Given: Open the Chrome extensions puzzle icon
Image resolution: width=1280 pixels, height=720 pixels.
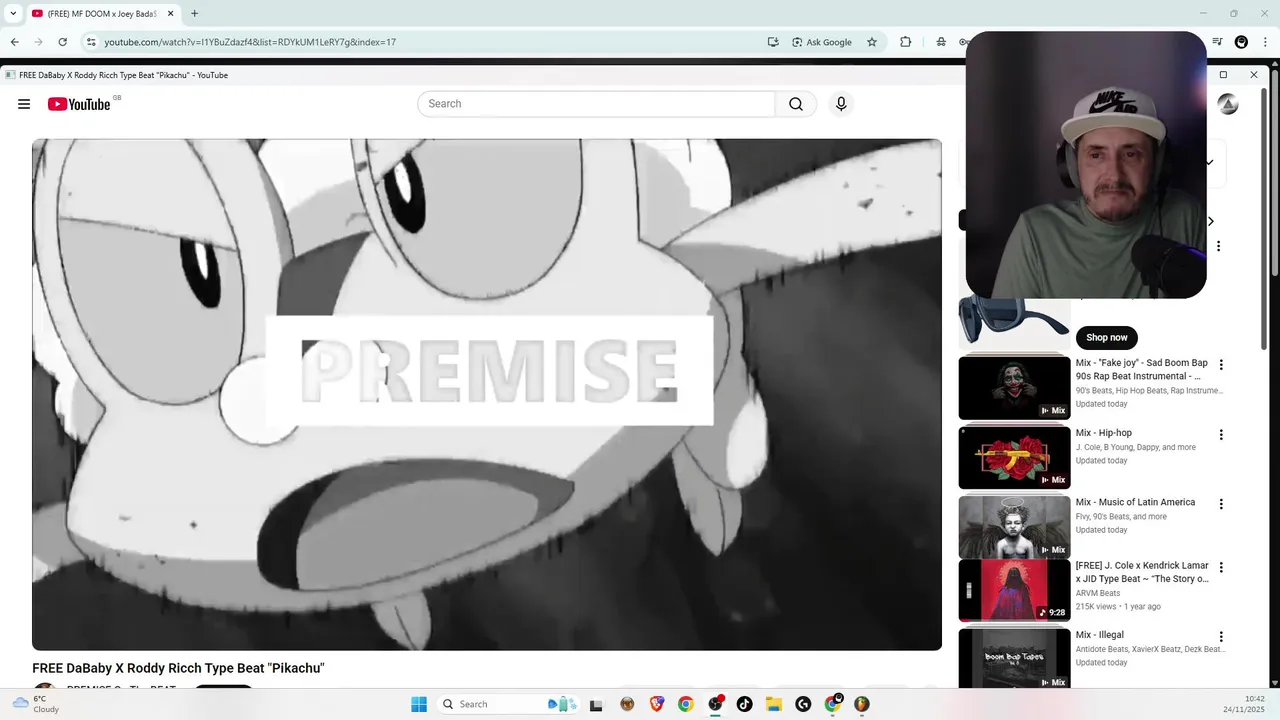Looking at the screenshot, I should pos(905,42).
